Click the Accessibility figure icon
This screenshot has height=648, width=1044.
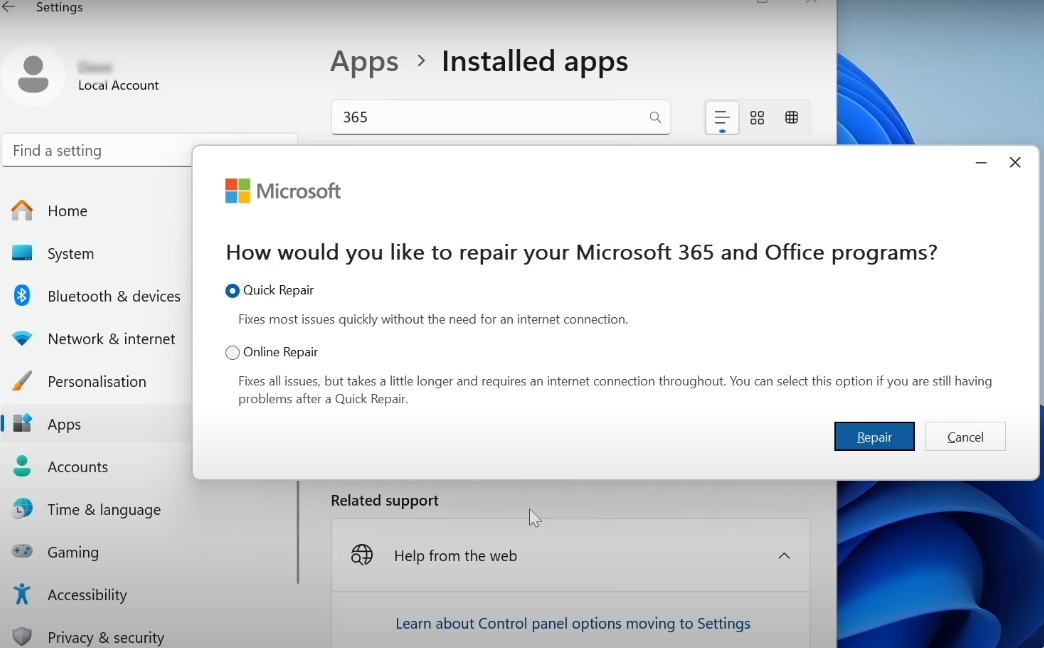point(22,594)
